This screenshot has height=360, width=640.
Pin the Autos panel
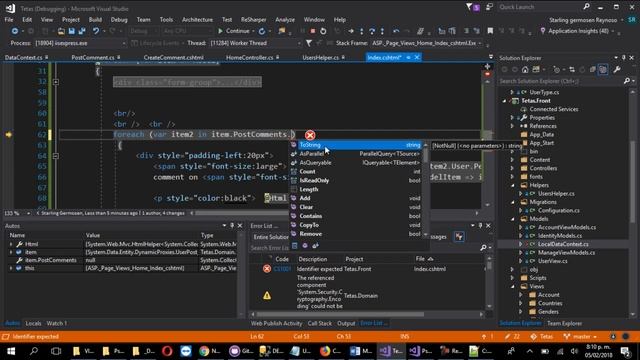pyautogui.click(x=232, y=226)
